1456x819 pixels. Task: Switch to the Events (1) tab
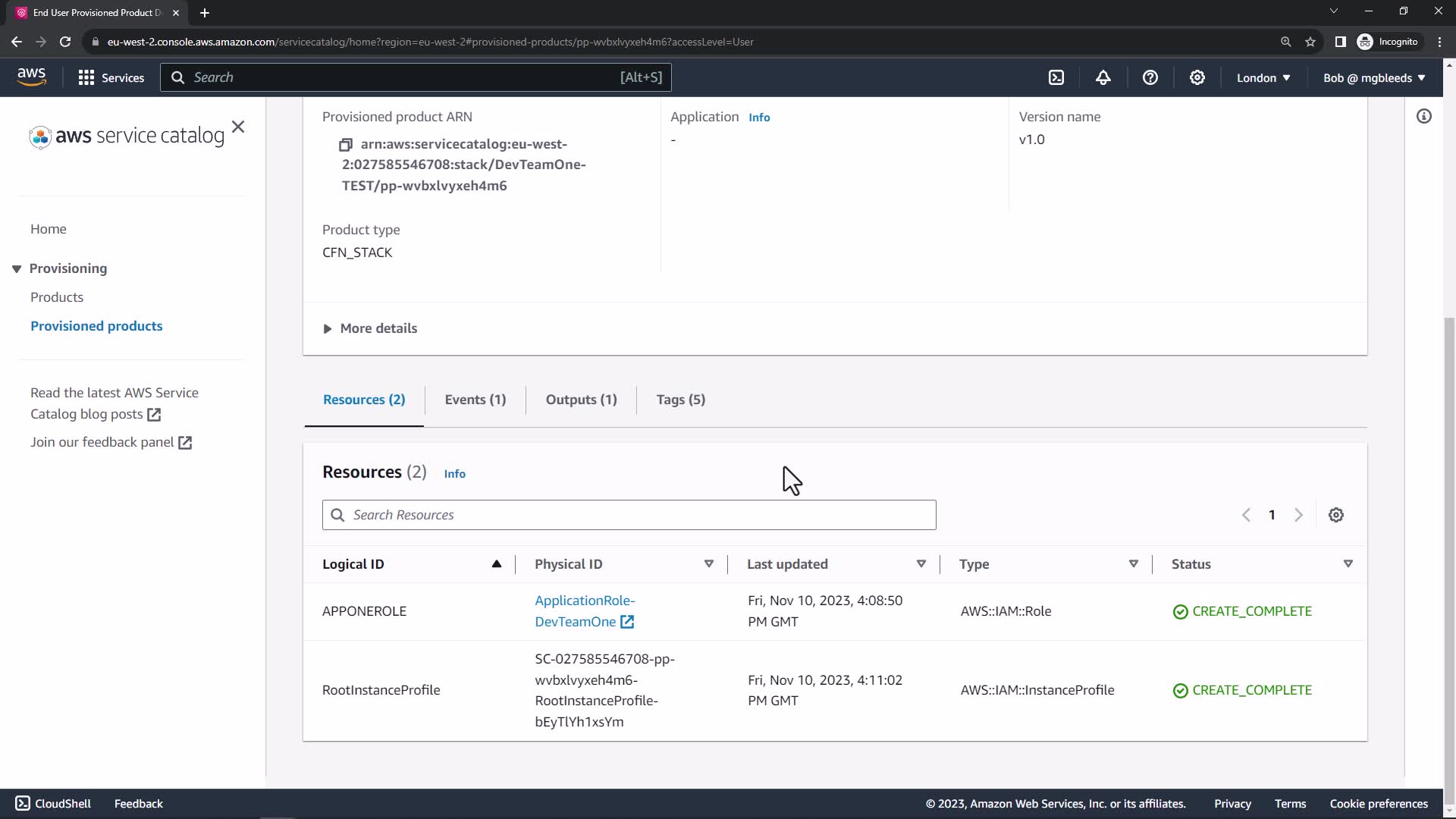click(475, 400)
